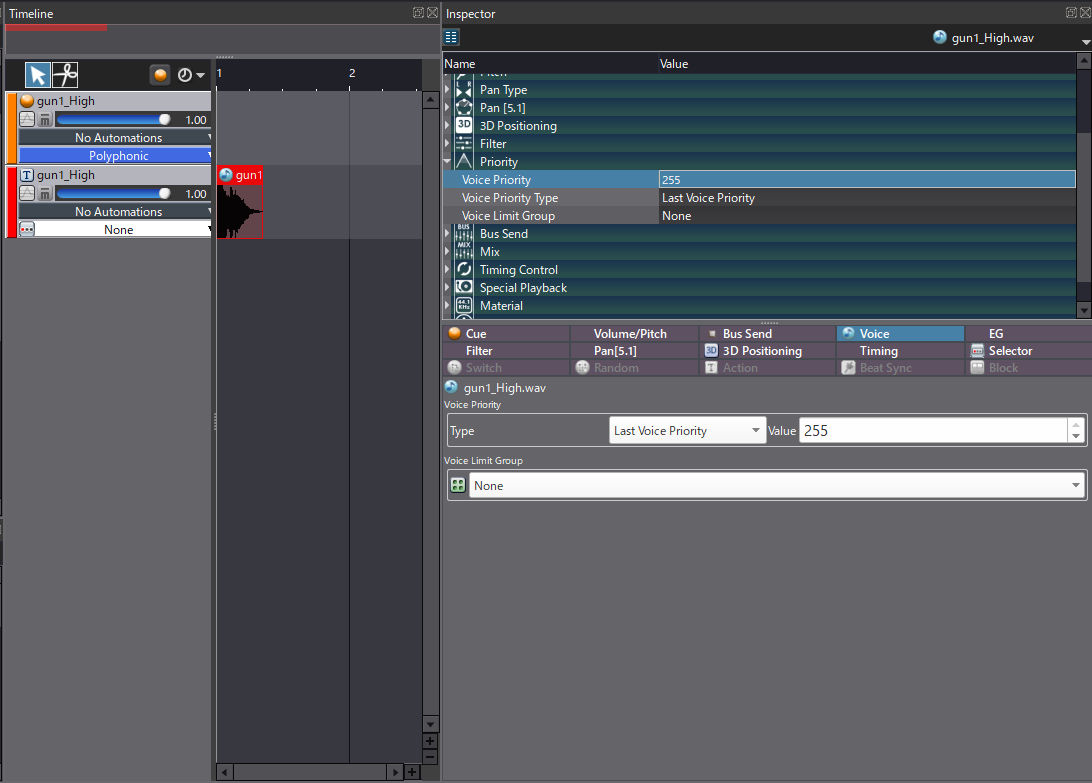Increase Voice Priority value with up stepper

[1076, 424]
